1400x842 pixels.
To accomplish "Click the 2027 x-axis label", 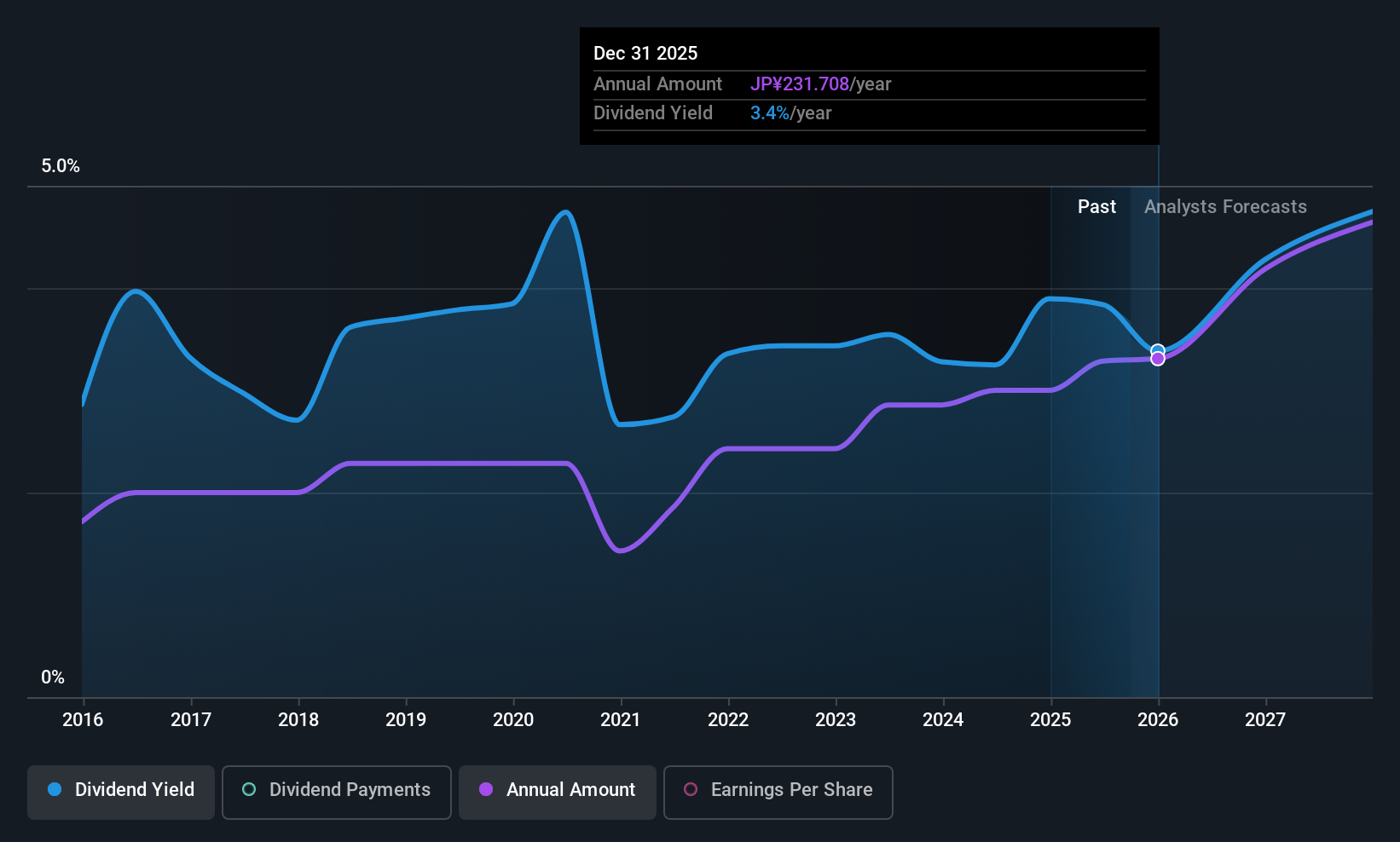I will point(1265,720).
